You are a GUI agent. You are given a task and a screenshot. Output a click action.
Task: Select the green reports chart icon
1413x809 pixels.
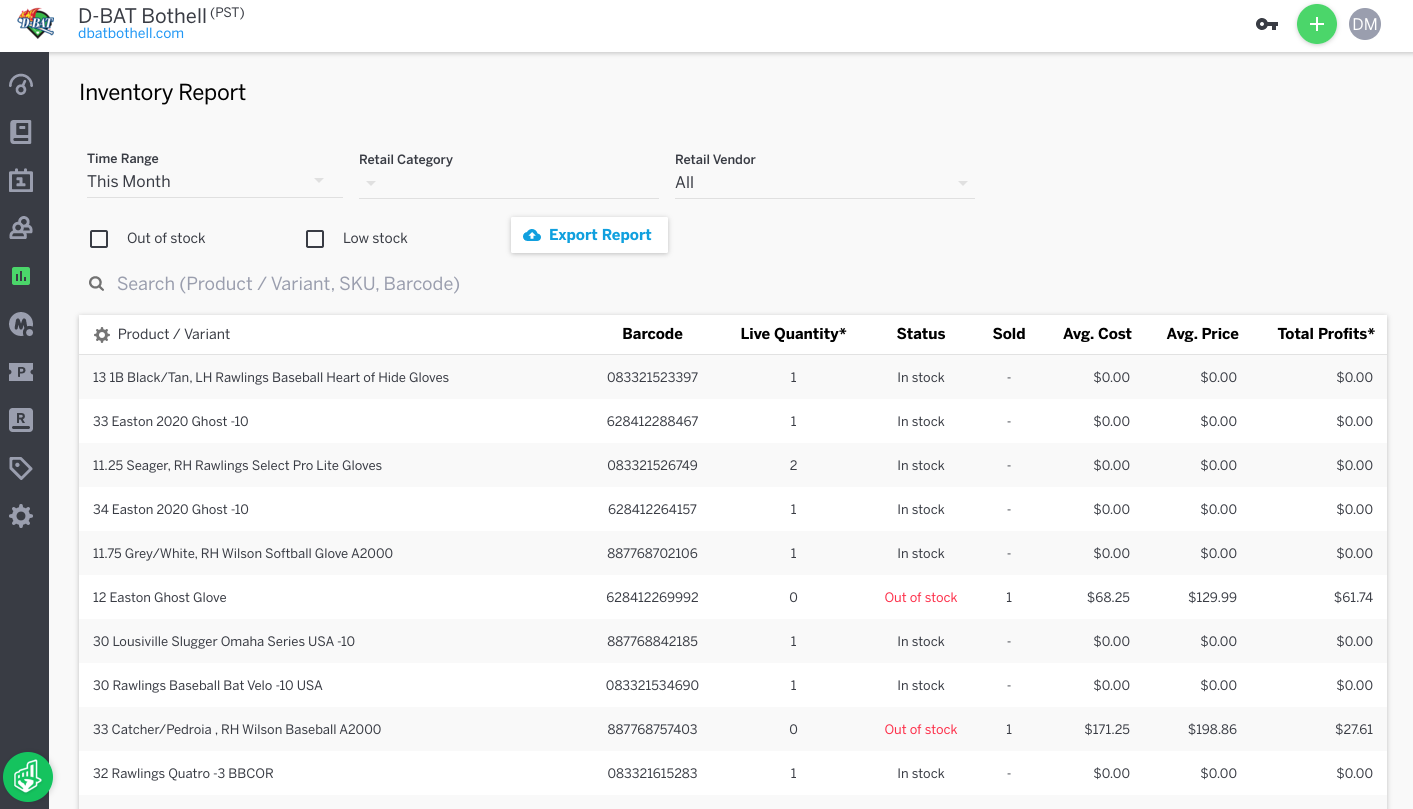tap(21, 276)
